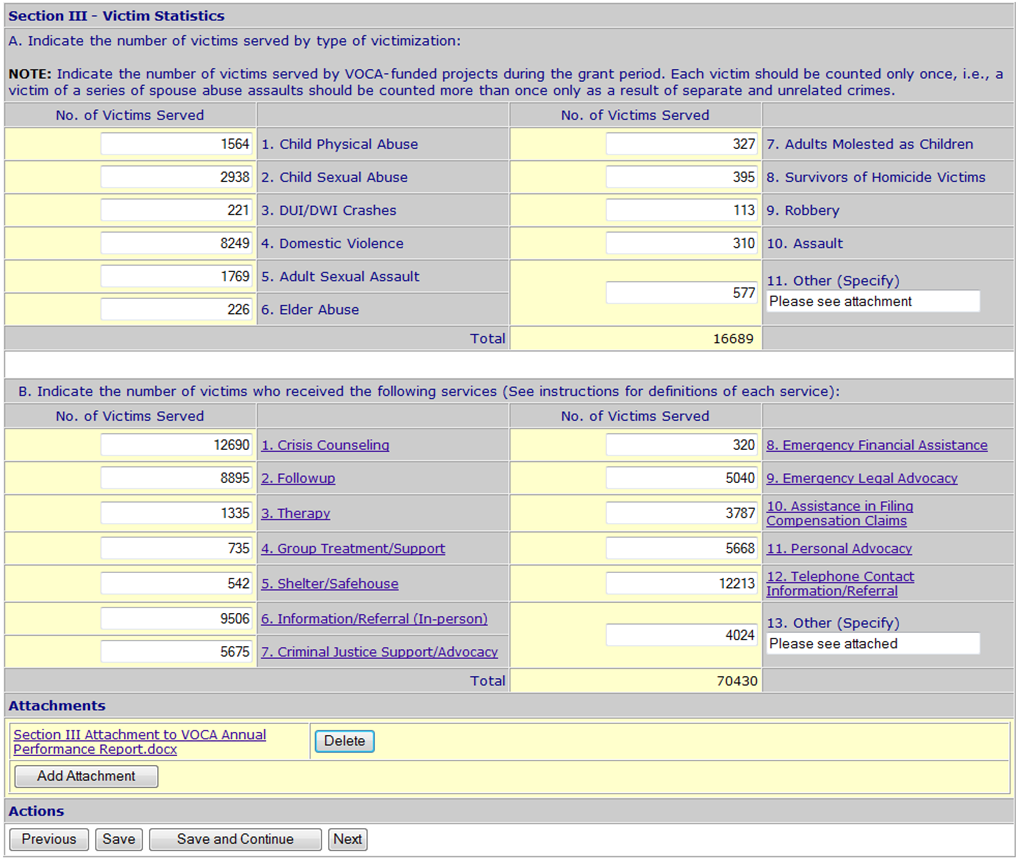Screen dimensions: 1020x858
Task: Click the 'Please see attachment' specify field
Action: pos(873,301)
